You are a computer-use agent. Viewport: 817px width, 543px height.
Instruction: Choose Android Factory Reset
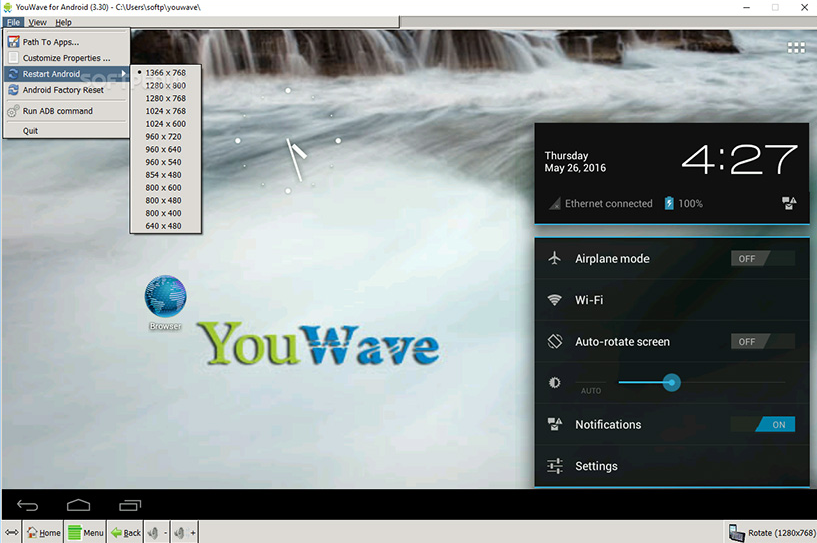pos(67,90)
